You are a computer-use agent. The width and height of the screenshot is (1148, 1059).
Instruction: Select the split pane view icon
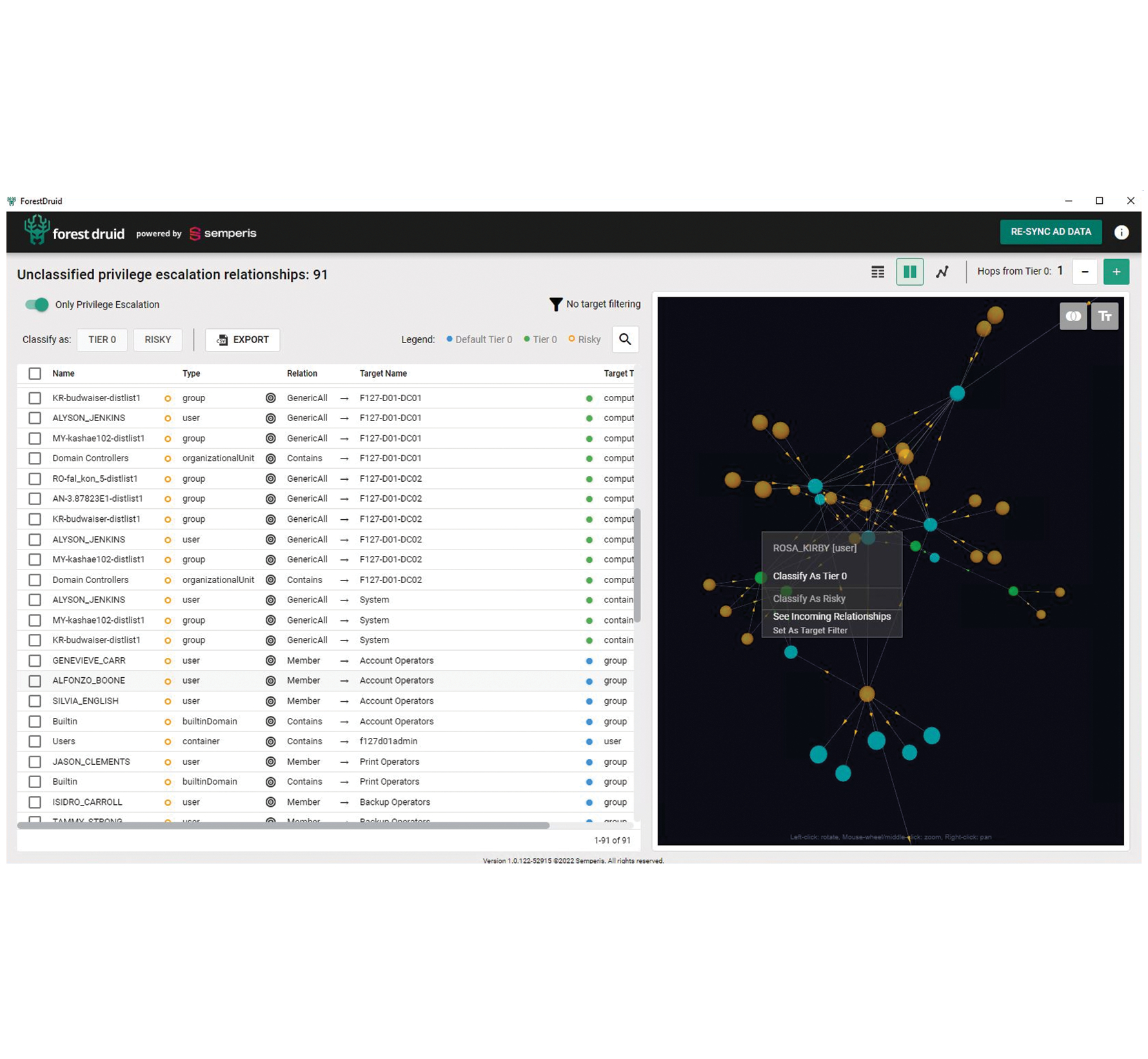point(909,272)
